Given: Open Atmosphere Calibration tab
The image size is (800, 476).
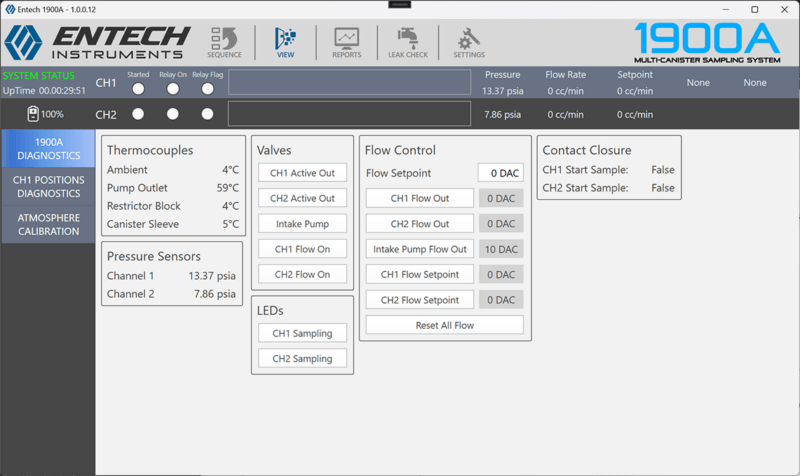Looking at the screenshot, I should coord(50,224).
